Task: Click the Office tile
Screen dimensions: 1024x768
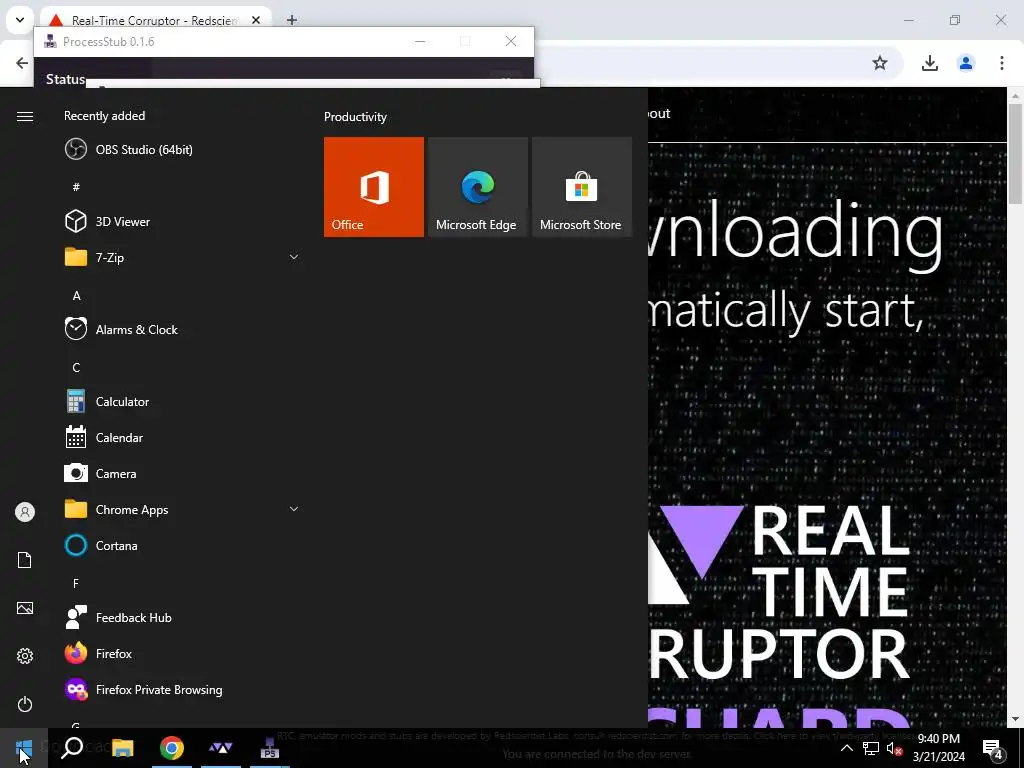Action: [374, 187]
